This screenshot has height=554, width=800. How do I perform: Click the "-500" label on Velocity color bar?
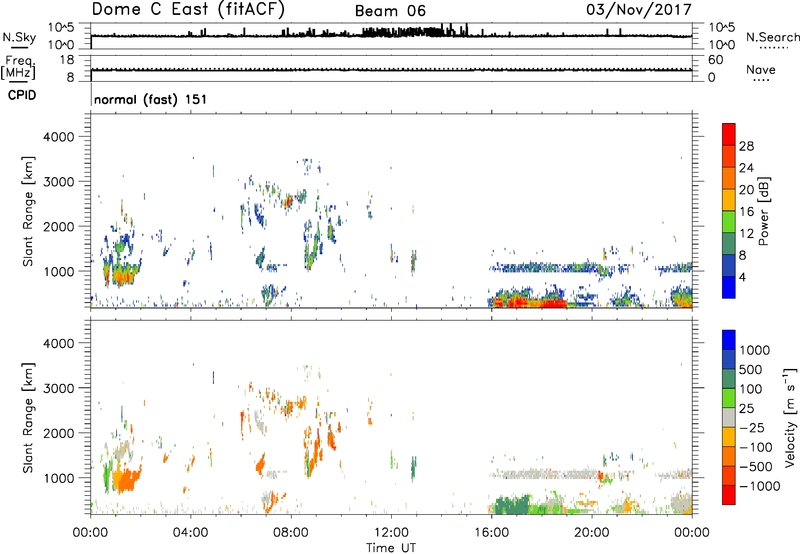756,467
